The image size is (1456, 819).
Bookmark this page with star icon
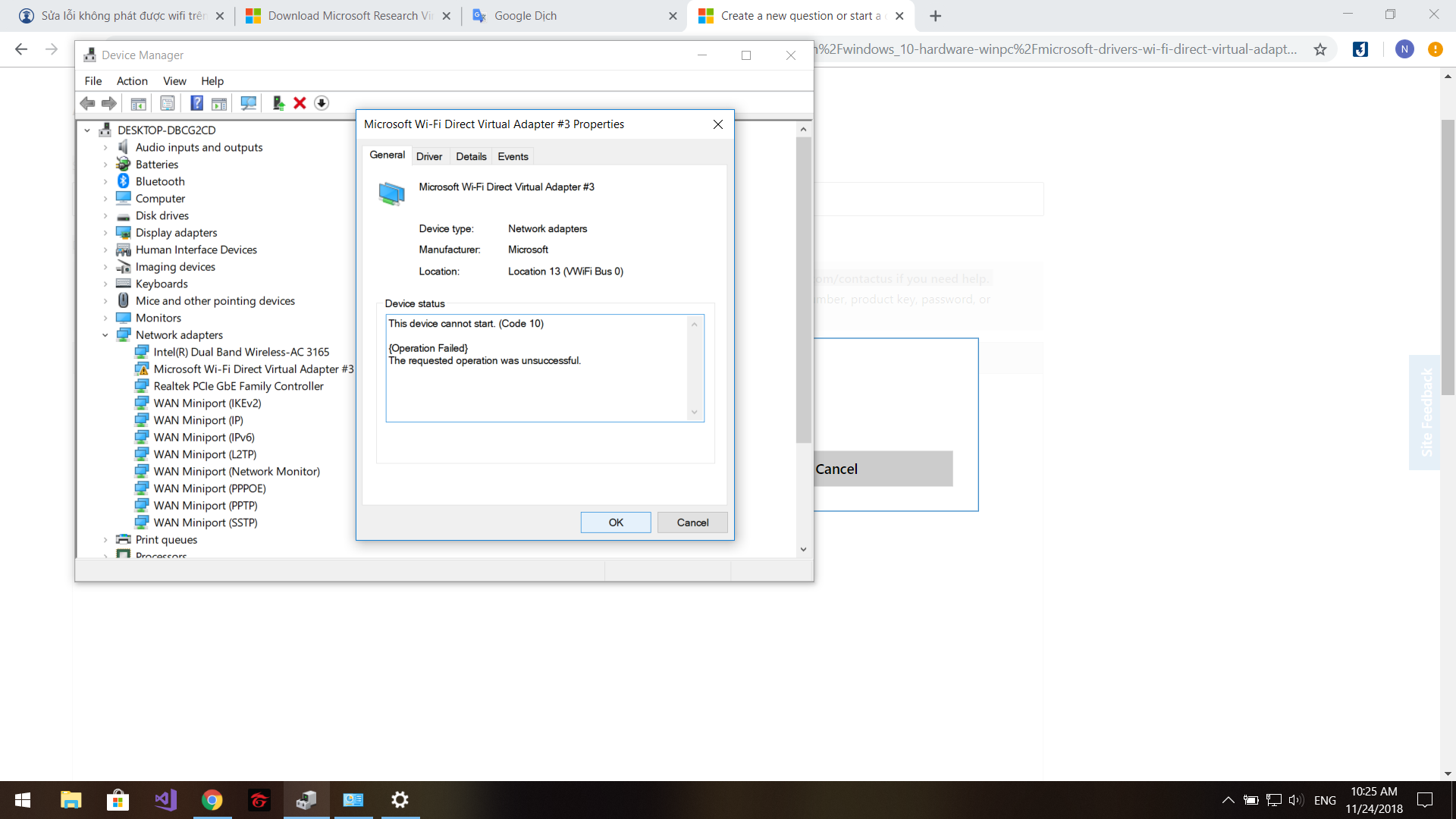tap(1320, 49)
